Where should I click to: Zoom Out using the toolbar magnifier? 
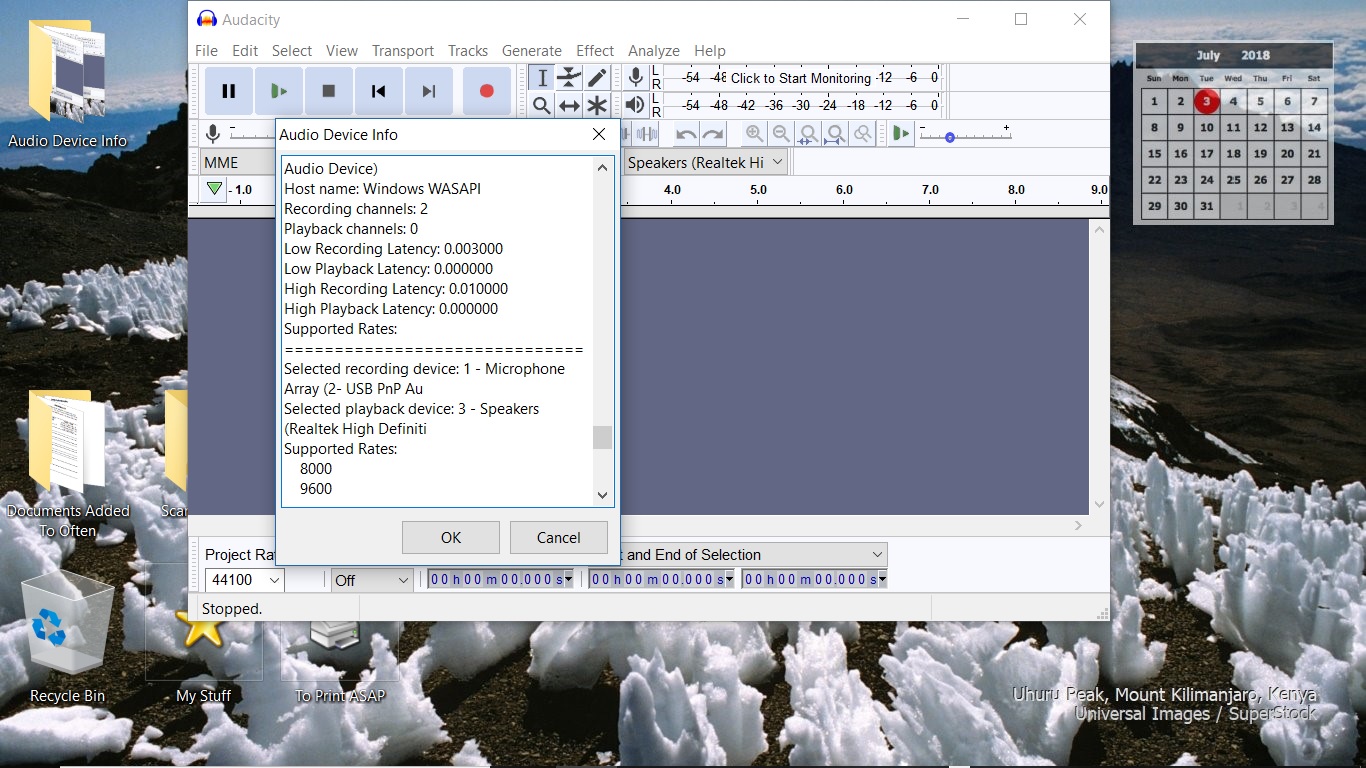[781, 134]
